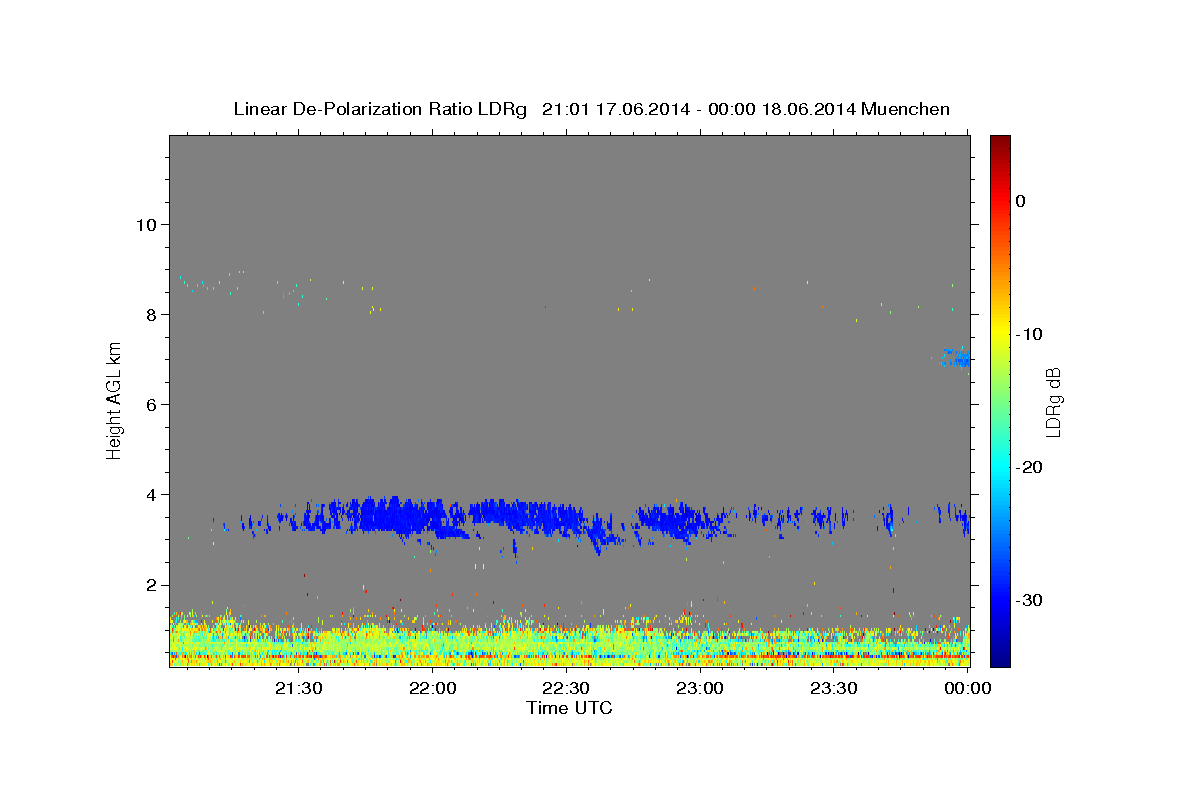Click the height tick label '8'
This screenshot has height=800, width=1200.
click(150, 315)
